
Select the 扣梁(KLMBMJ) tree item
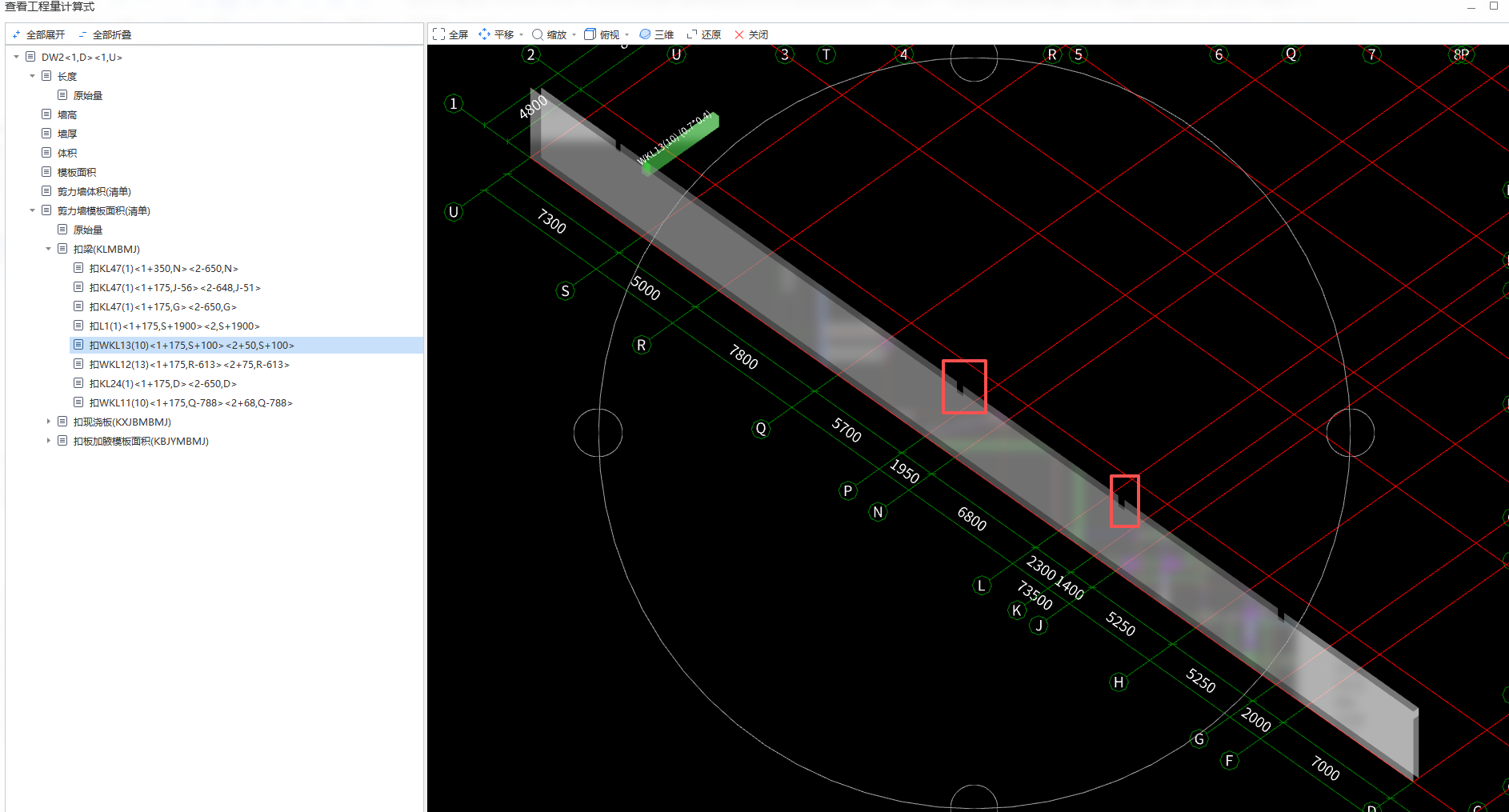(x=106, y=250)
